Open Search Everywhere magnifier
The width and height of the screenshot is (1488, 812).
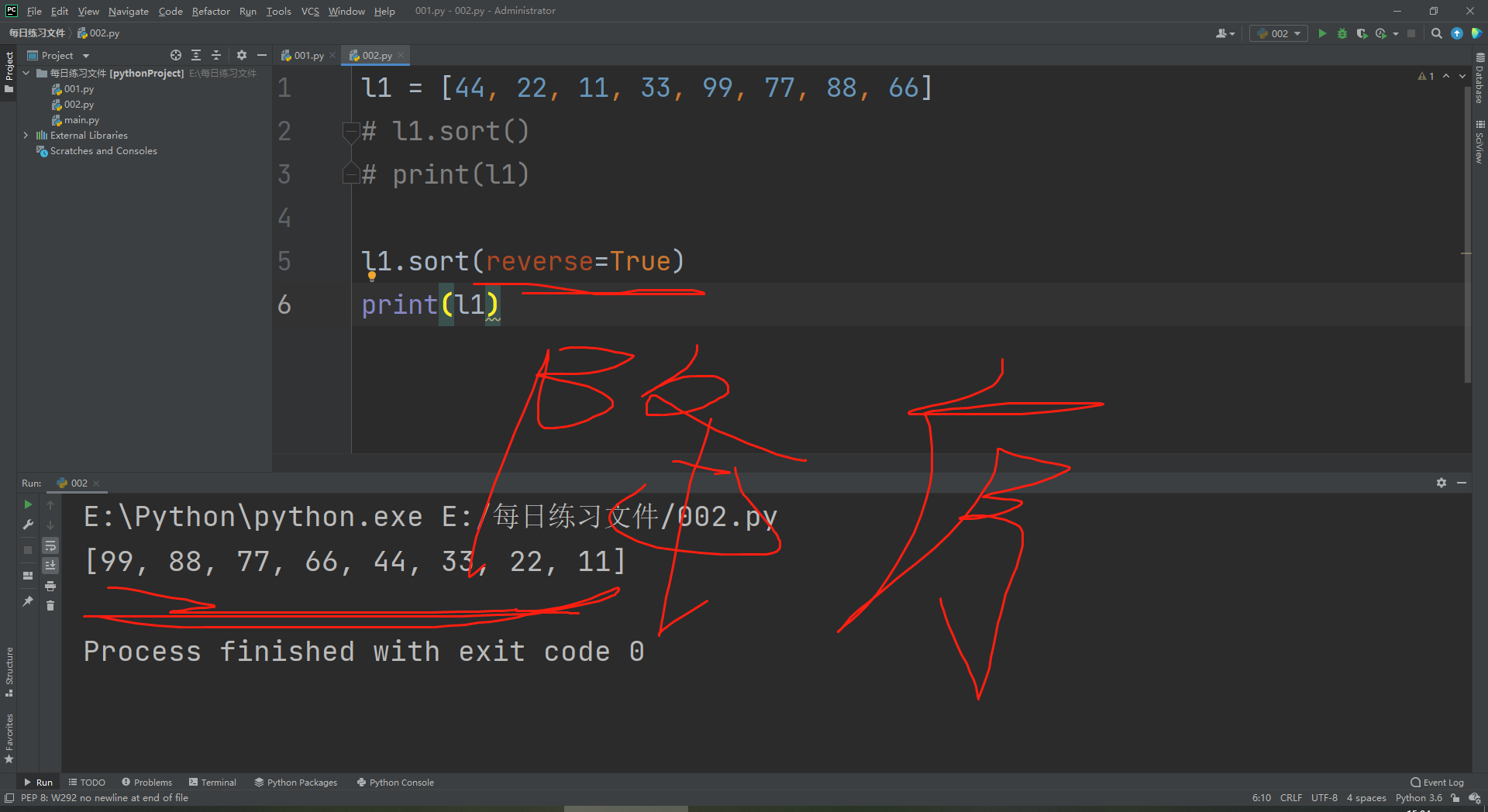(1437, 33)
